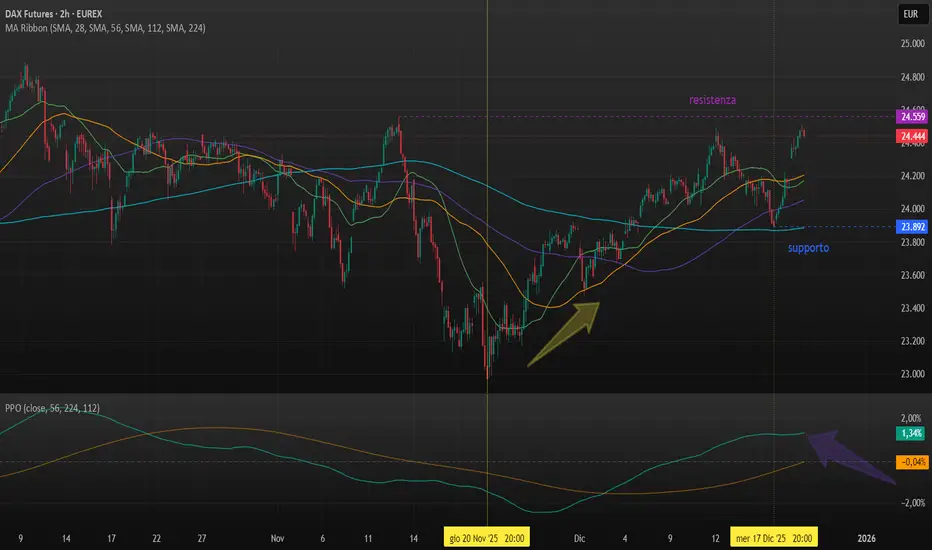Click the '17' time axis label
Screen dimensions: 932x550
click(x=111, y=538)
